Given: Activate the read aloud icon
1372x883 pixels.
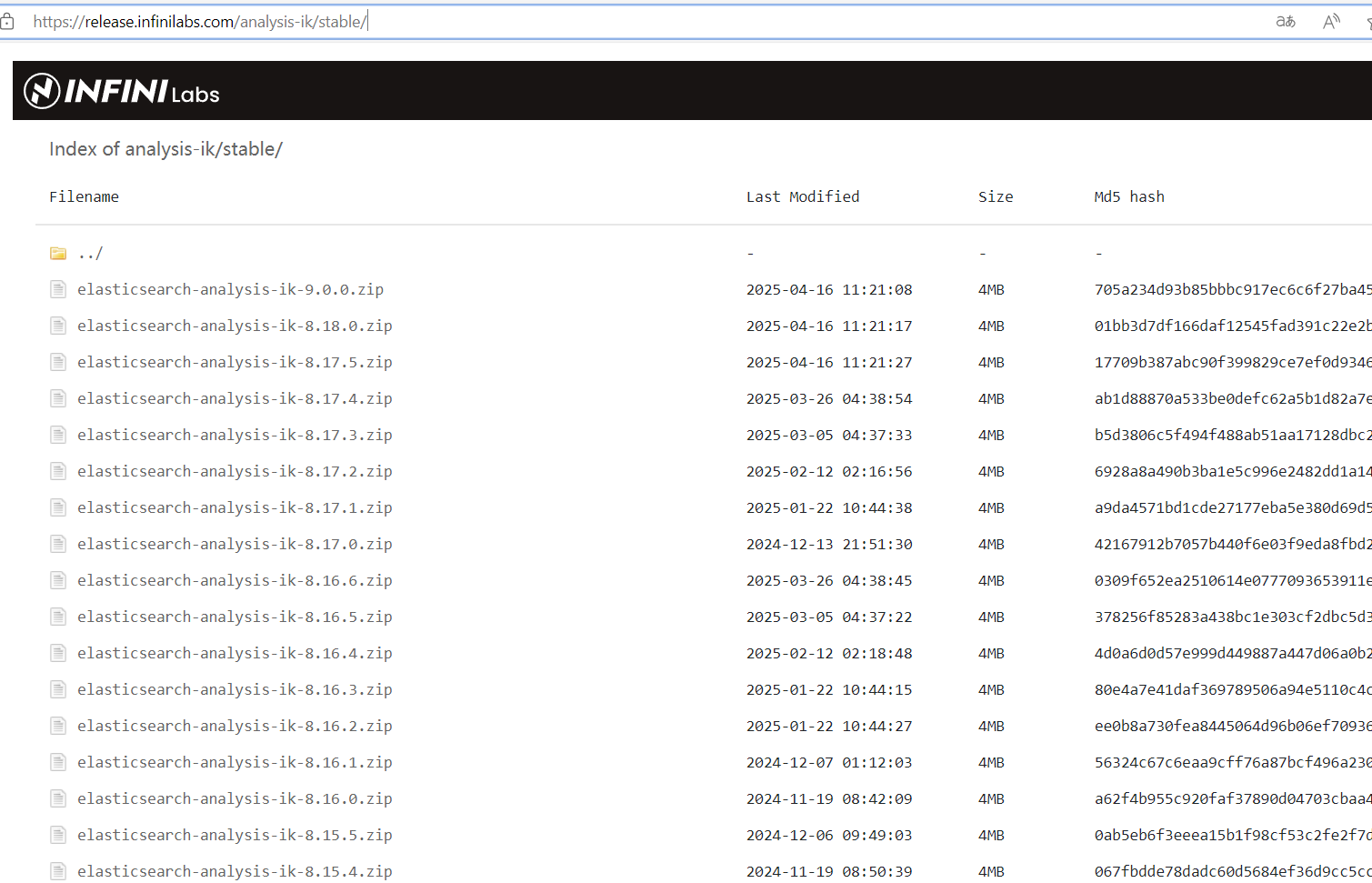Looking at the screenshot, I should point(1331,21).
